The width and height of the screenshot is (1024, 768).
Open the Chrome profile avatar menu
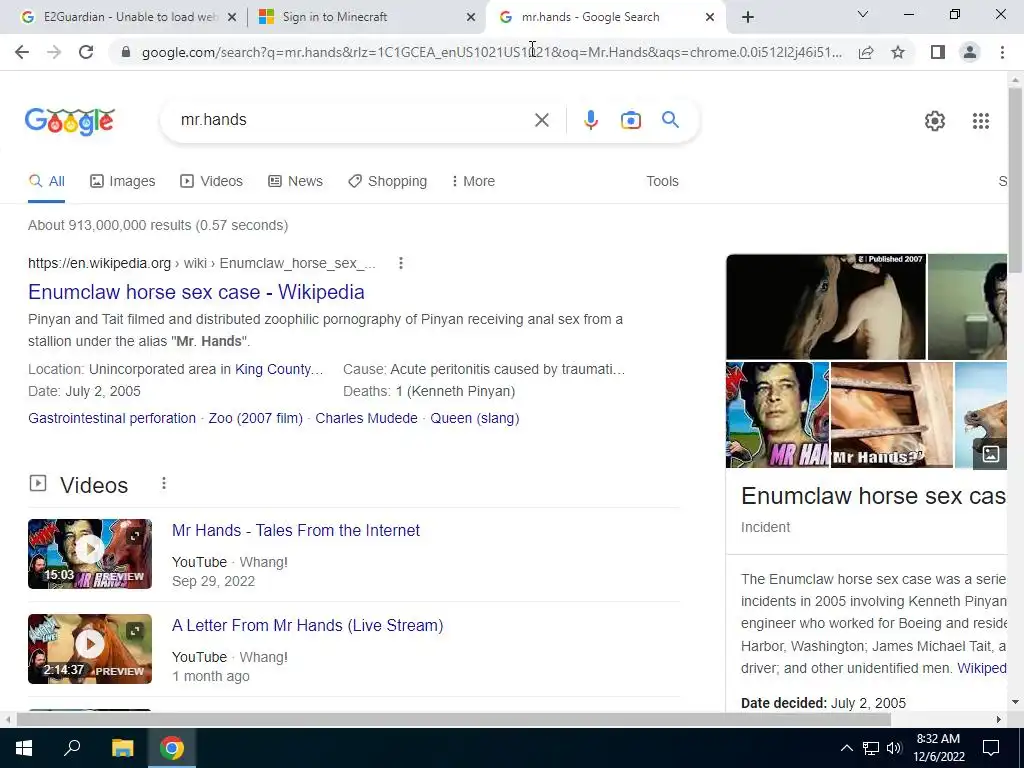click(x=970, y=52)
